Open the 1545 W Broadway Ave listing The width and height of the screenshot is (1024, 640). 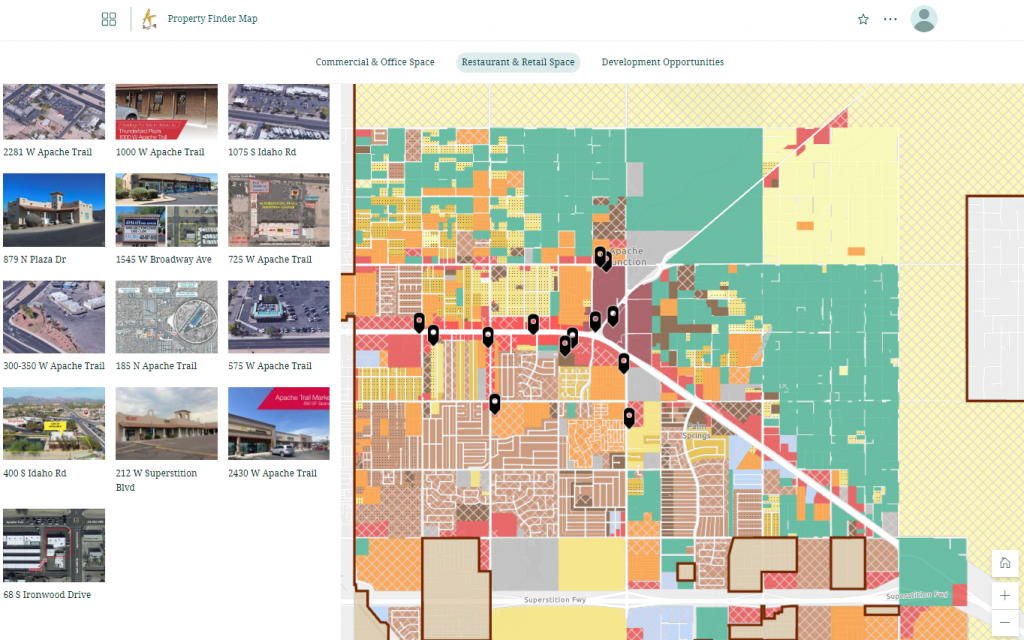click(166, 210)
